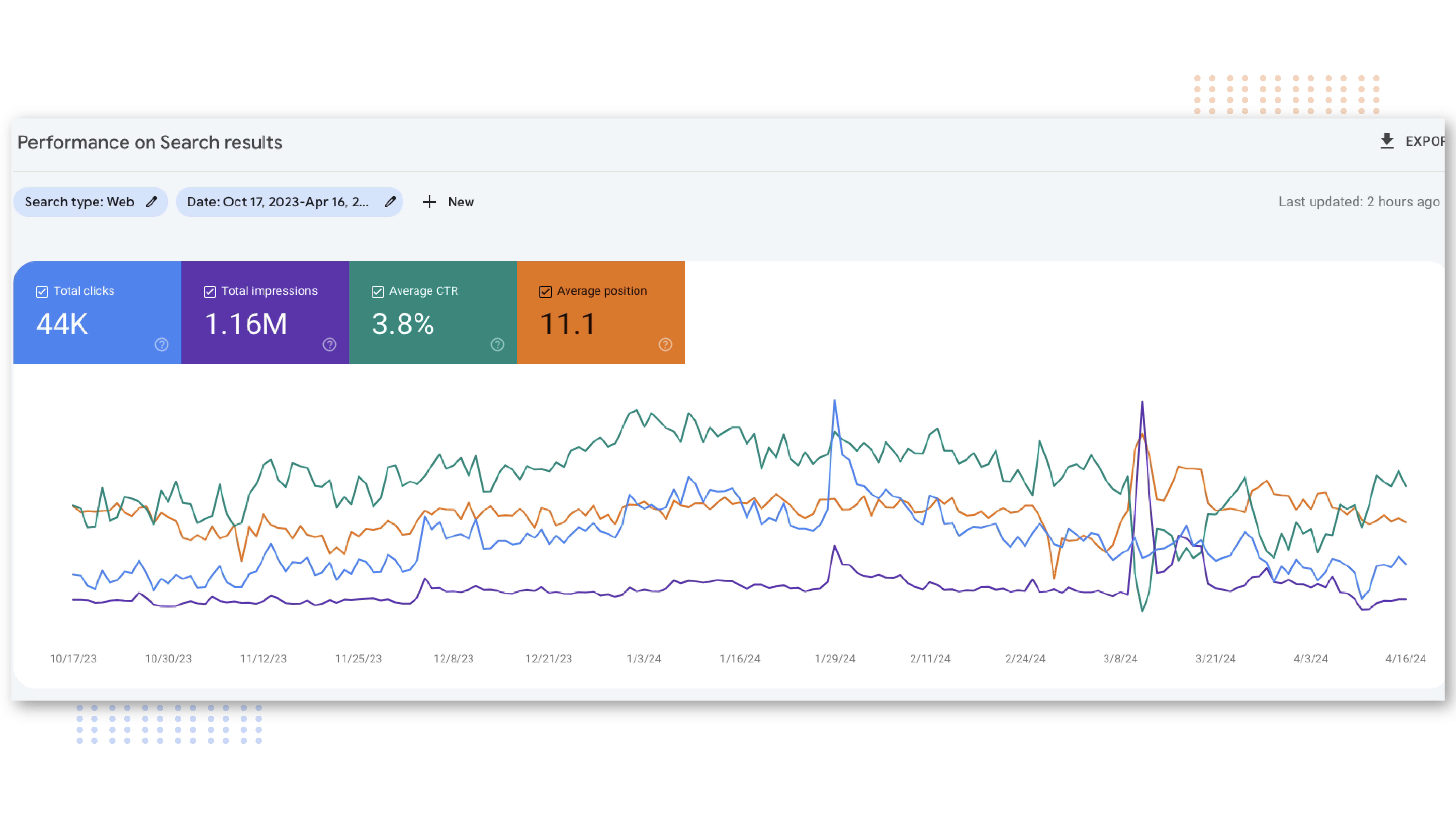
Task: Click the 4/16/24 axis date label
Action: click(x=1406, y=658)
